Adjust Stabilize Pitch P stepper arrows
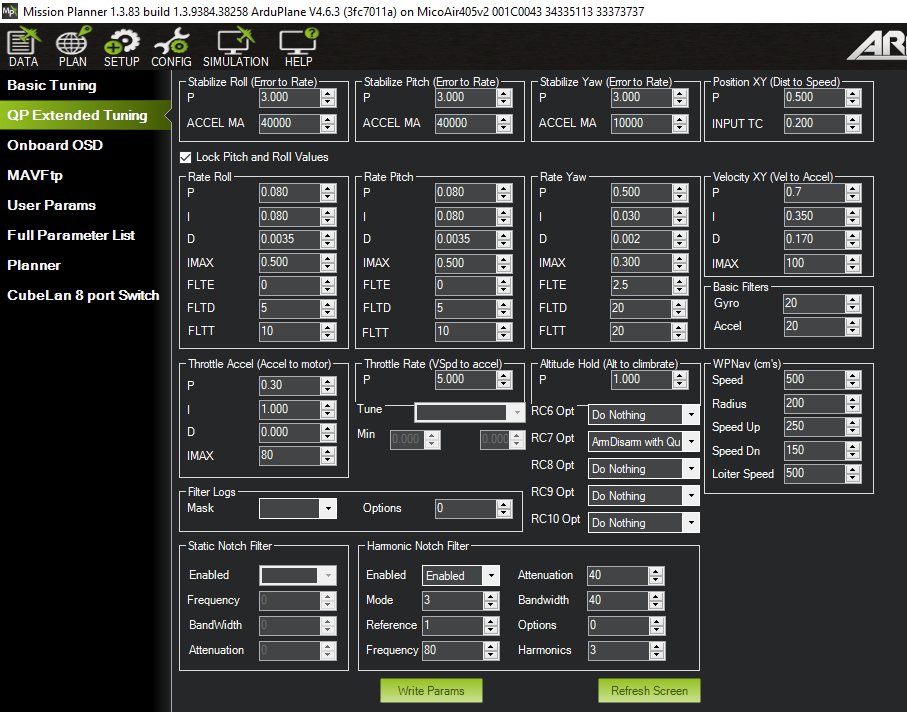 tap(504, 98)
